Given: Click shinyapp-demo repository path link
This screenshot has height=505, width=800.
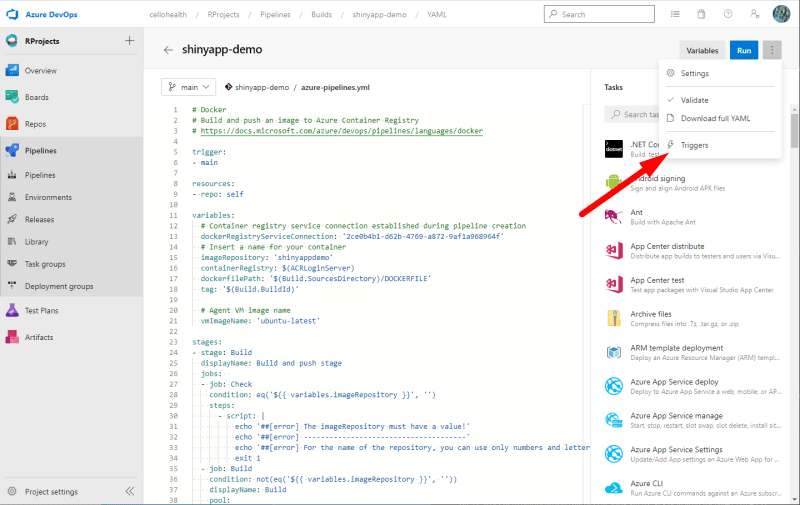Looking at the screenshot, I should tap(262, 87).
